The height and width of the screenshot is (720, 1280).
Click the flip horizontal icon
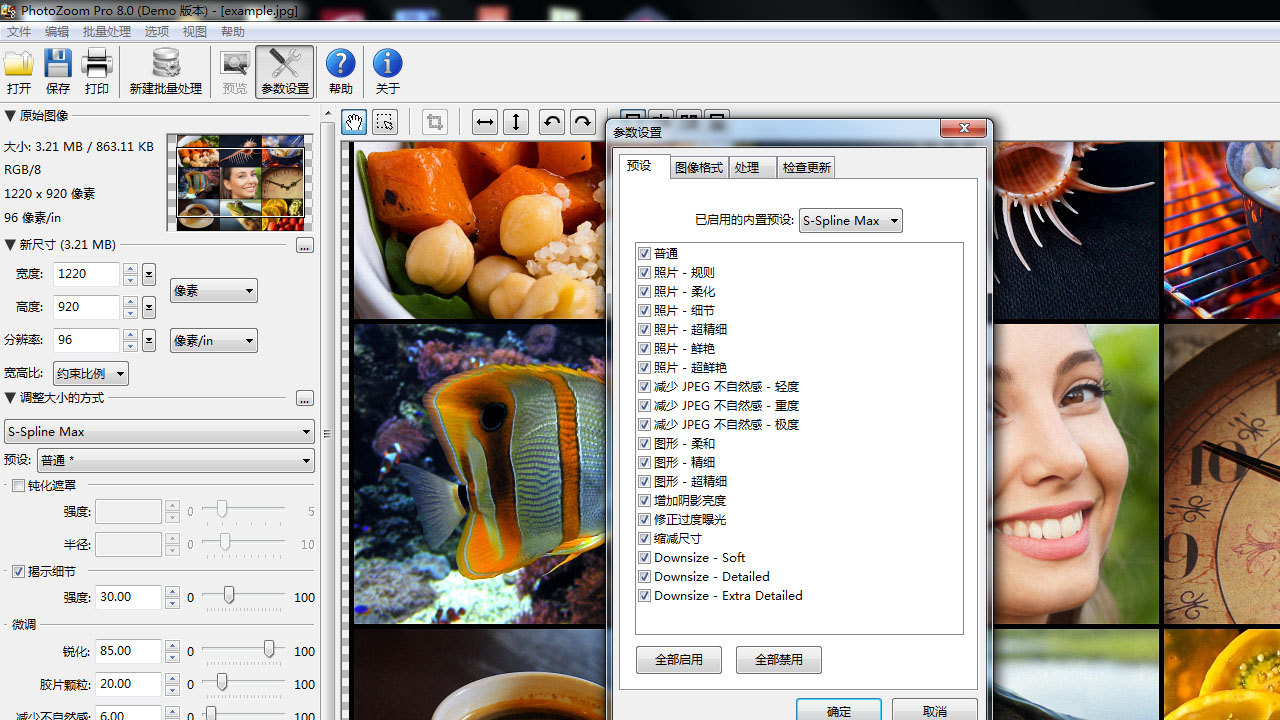pos(484,121)
